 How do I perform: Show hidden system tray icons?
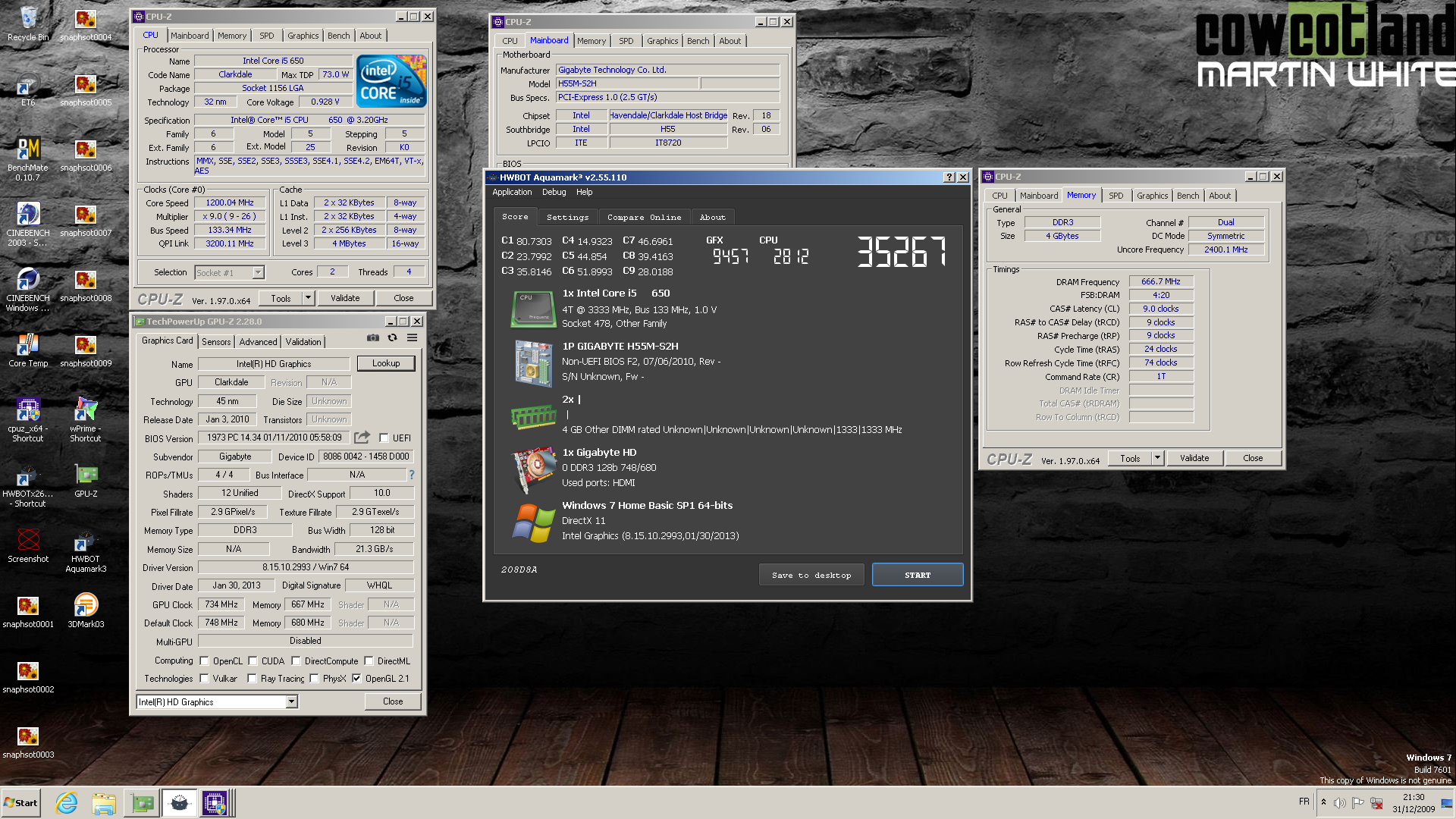[1323, 802]
